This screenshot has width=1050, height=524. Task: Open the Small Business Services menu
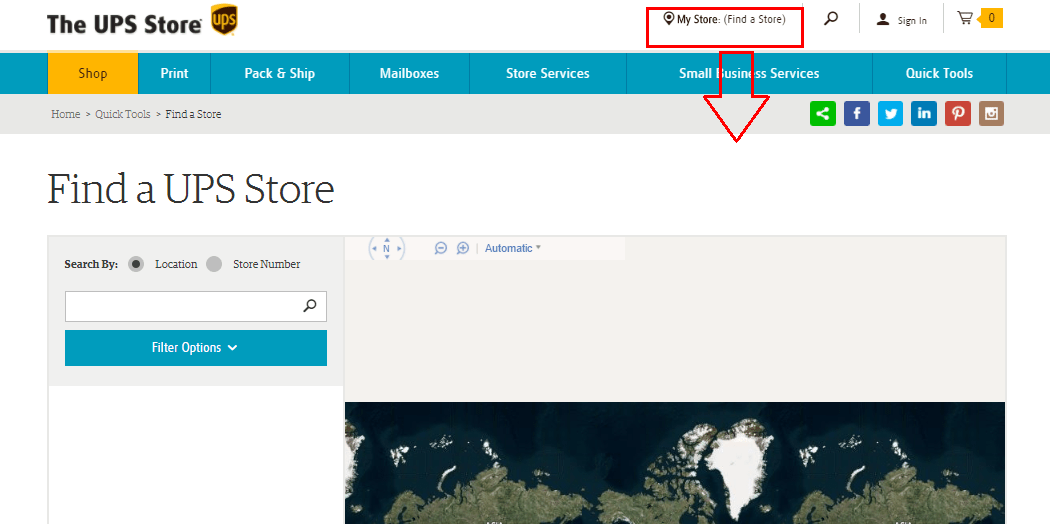(749, 74)
